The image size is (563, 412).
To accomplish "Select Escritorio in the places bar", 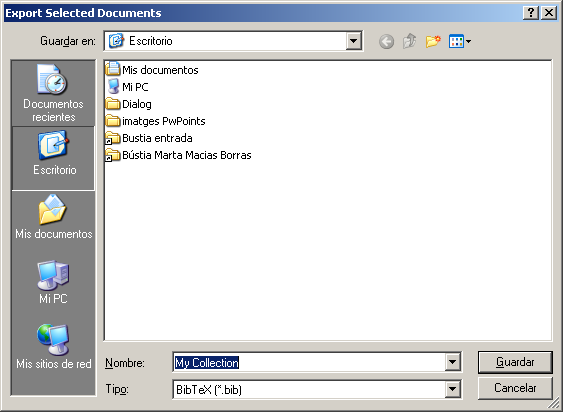I will [x=53, y=158].
